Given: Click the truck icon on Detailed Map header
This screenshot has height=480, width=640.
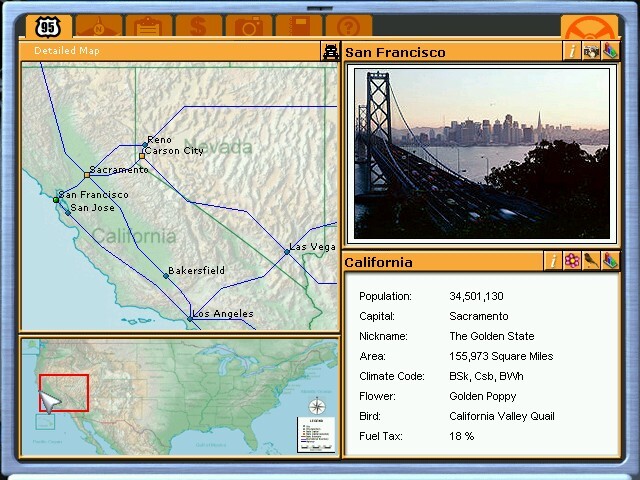Looking at the screenshot, I should pyautogui.click(x=330, y=52).
